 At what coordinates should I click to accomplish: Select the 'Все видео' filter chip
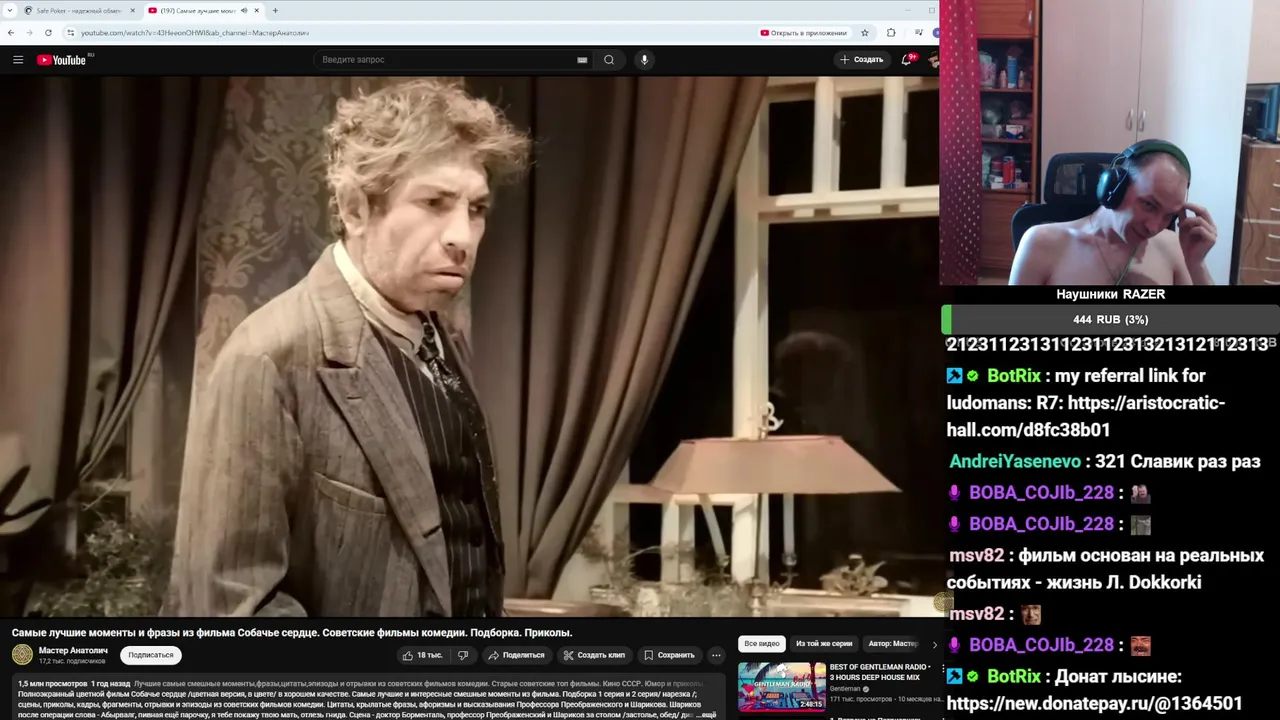pos(761,644)
